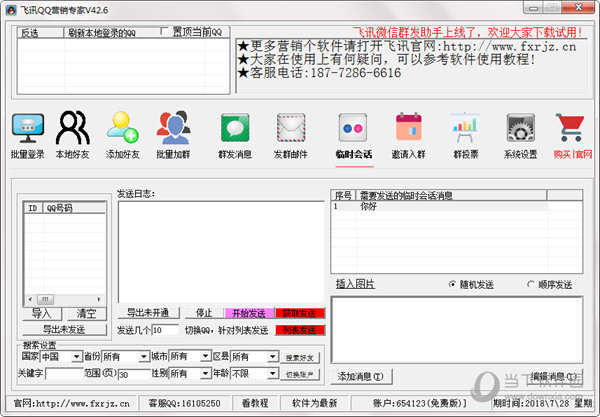The width and height of the screenshot is (600, 417).
Task: Expand the 性别 gender dropdown
Action: pos(205,373)
